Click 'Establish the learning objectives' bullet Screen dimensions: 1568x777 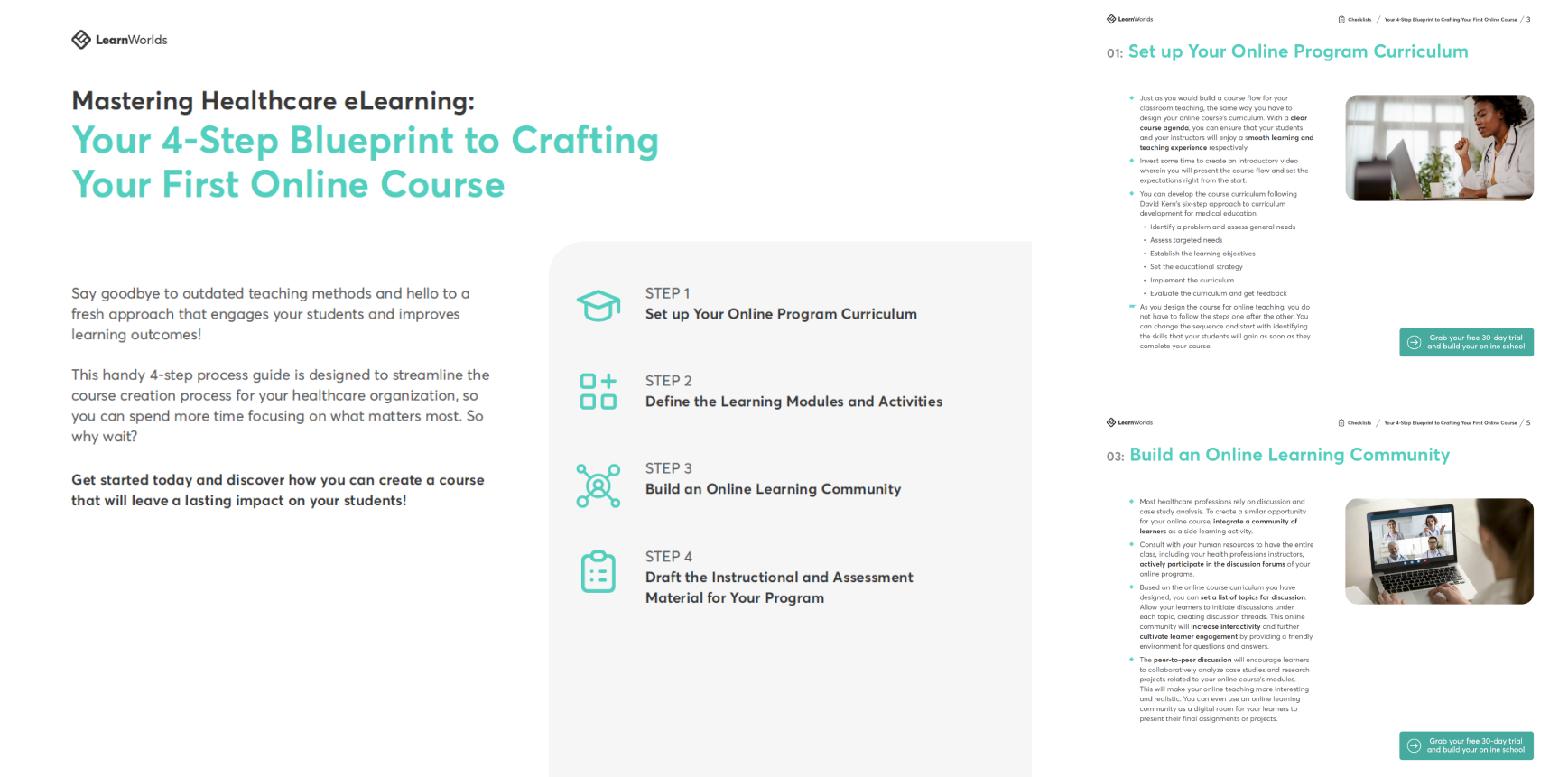click(x=1202, y=254)
